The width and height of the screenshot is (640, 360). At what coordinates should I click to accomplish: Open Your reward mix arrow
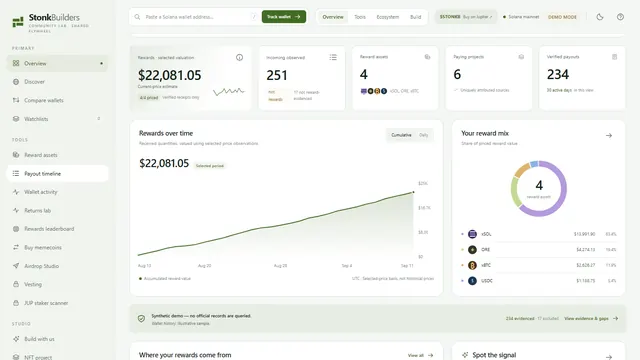(x=609, y=135)
